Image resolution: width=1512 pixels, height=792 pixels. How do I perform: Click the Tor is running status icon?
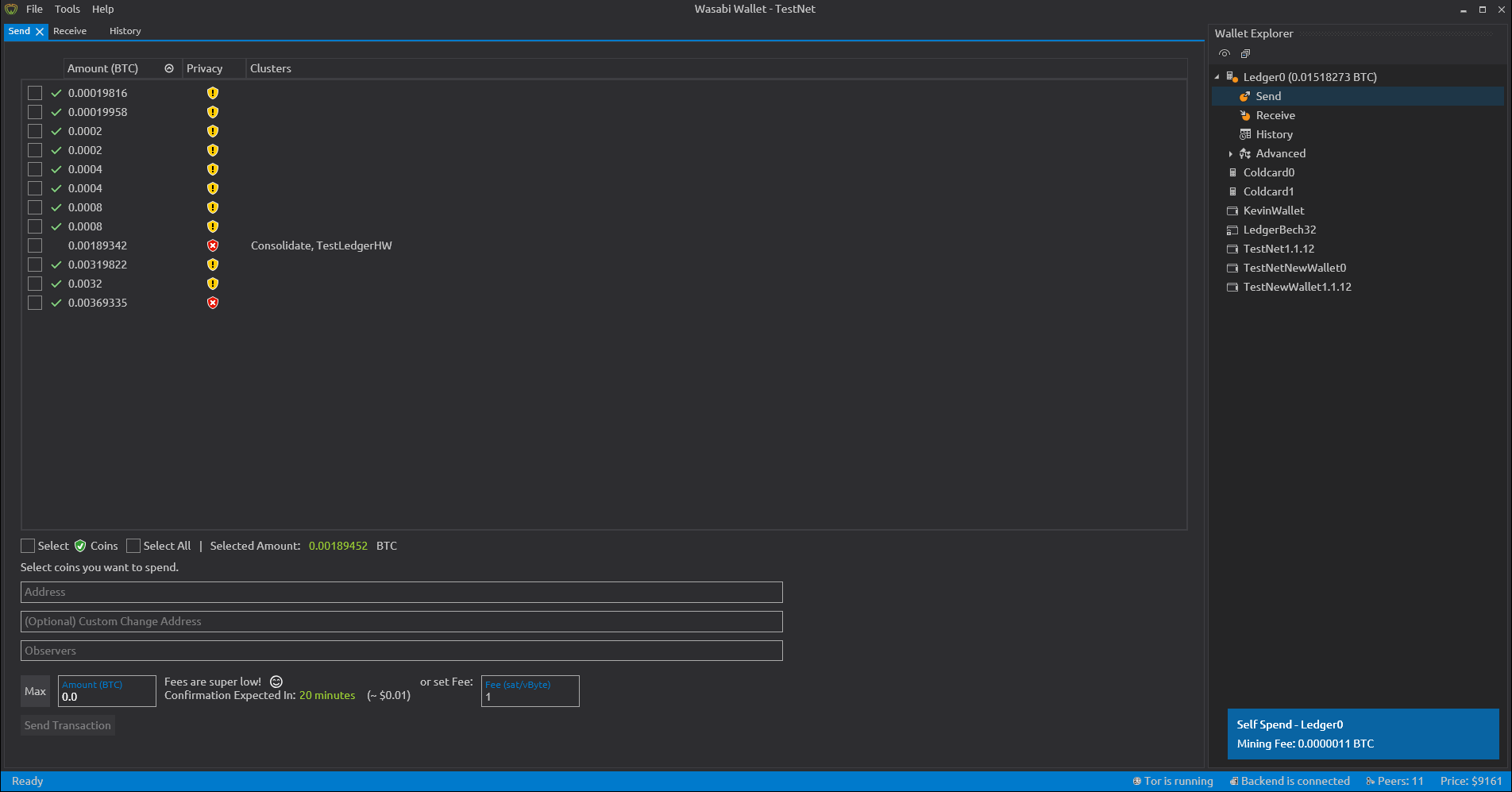click(1137, 781)
